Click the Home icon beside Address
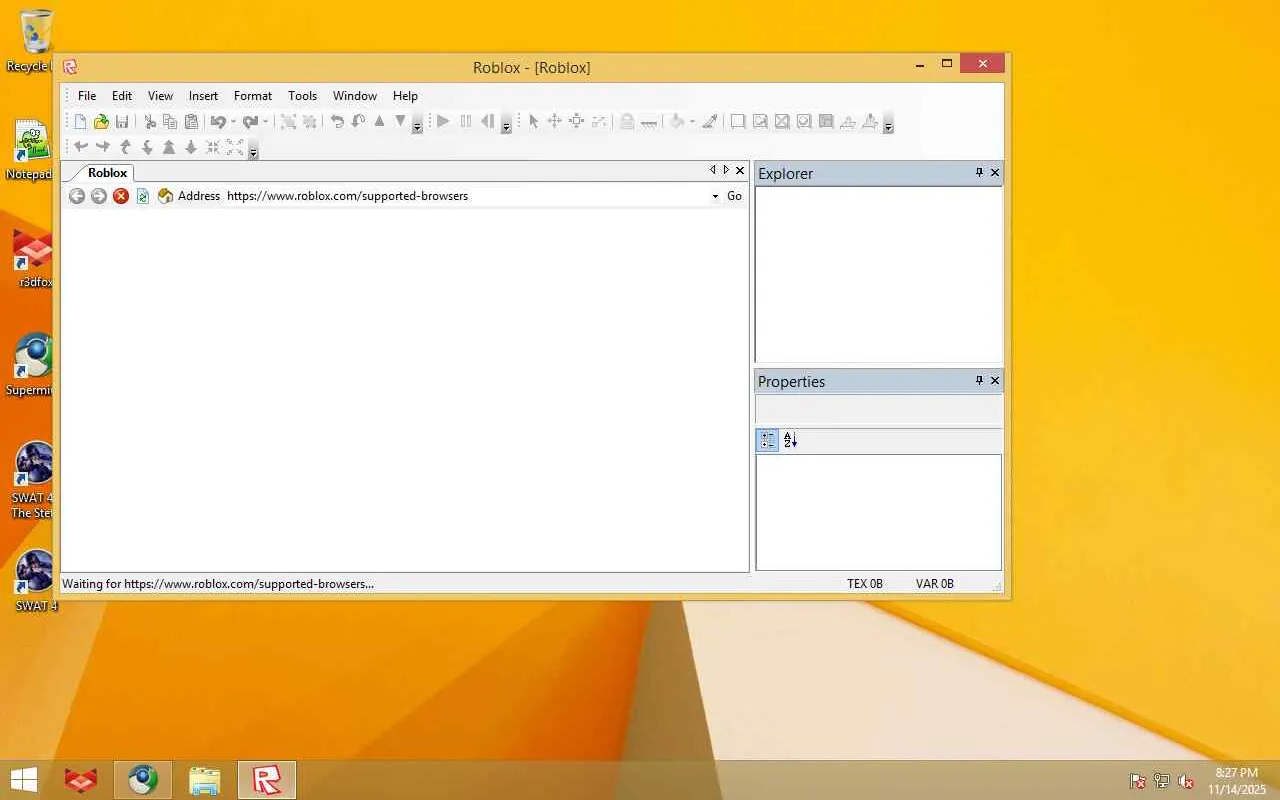Screen dimensions: 1280x800 [165, 196]
